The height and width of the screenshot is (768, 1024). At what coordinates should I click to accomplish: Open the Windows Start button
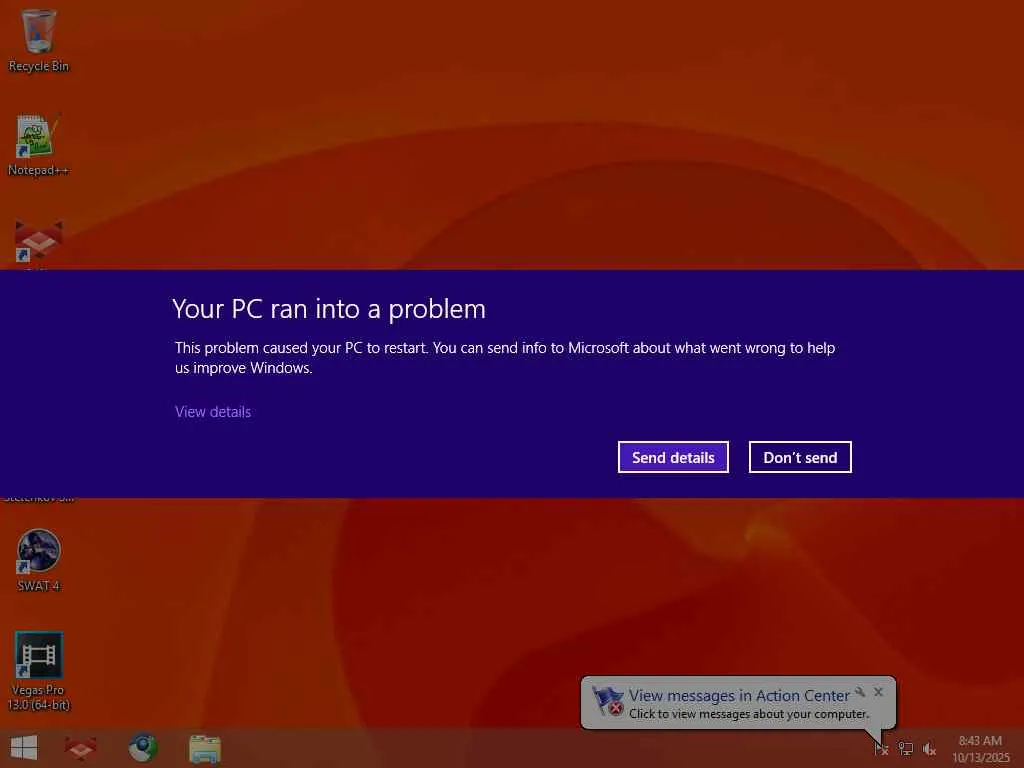click(x=24, y=748)
